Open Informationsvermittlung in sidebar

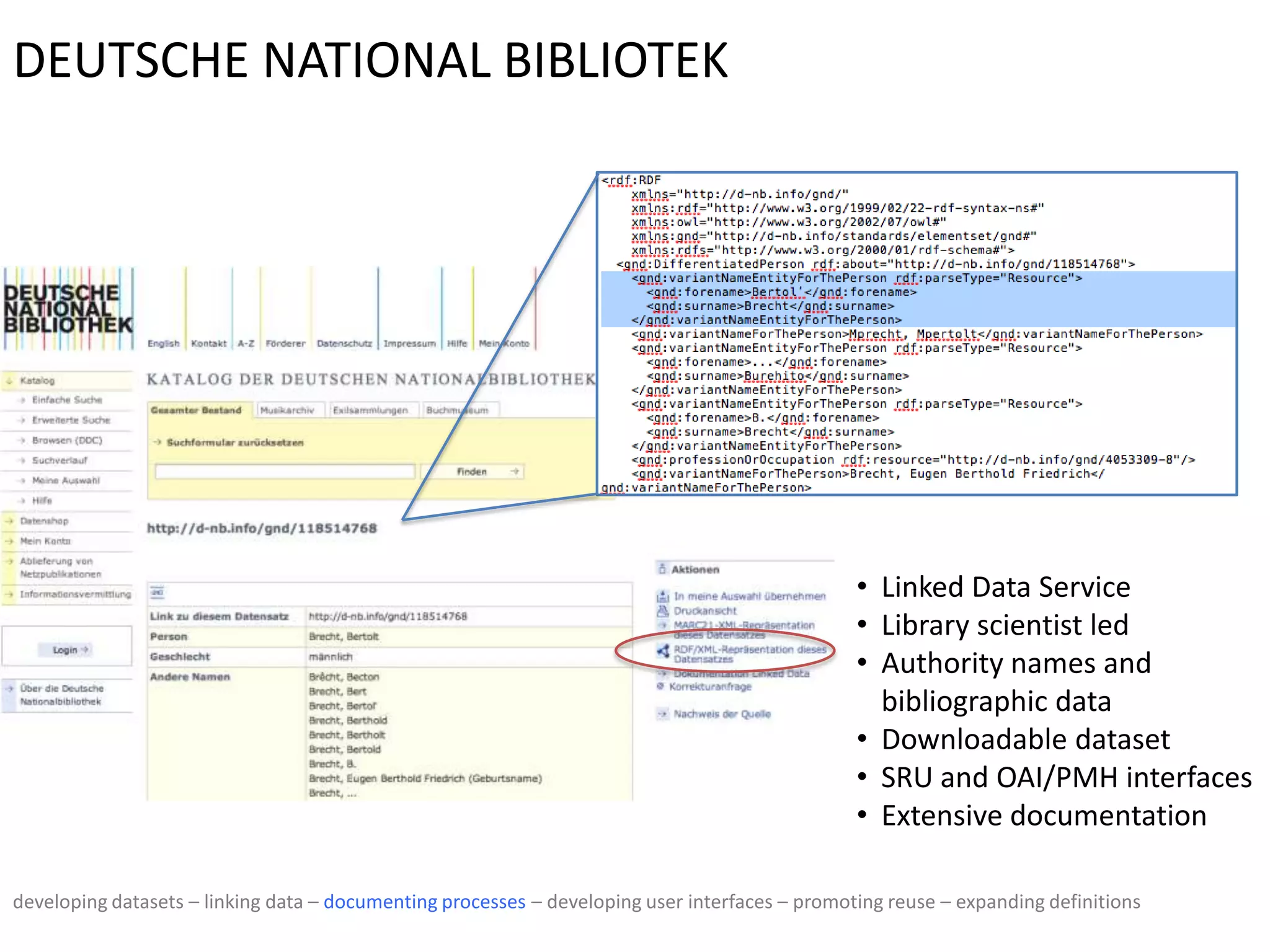coord(75,594)
